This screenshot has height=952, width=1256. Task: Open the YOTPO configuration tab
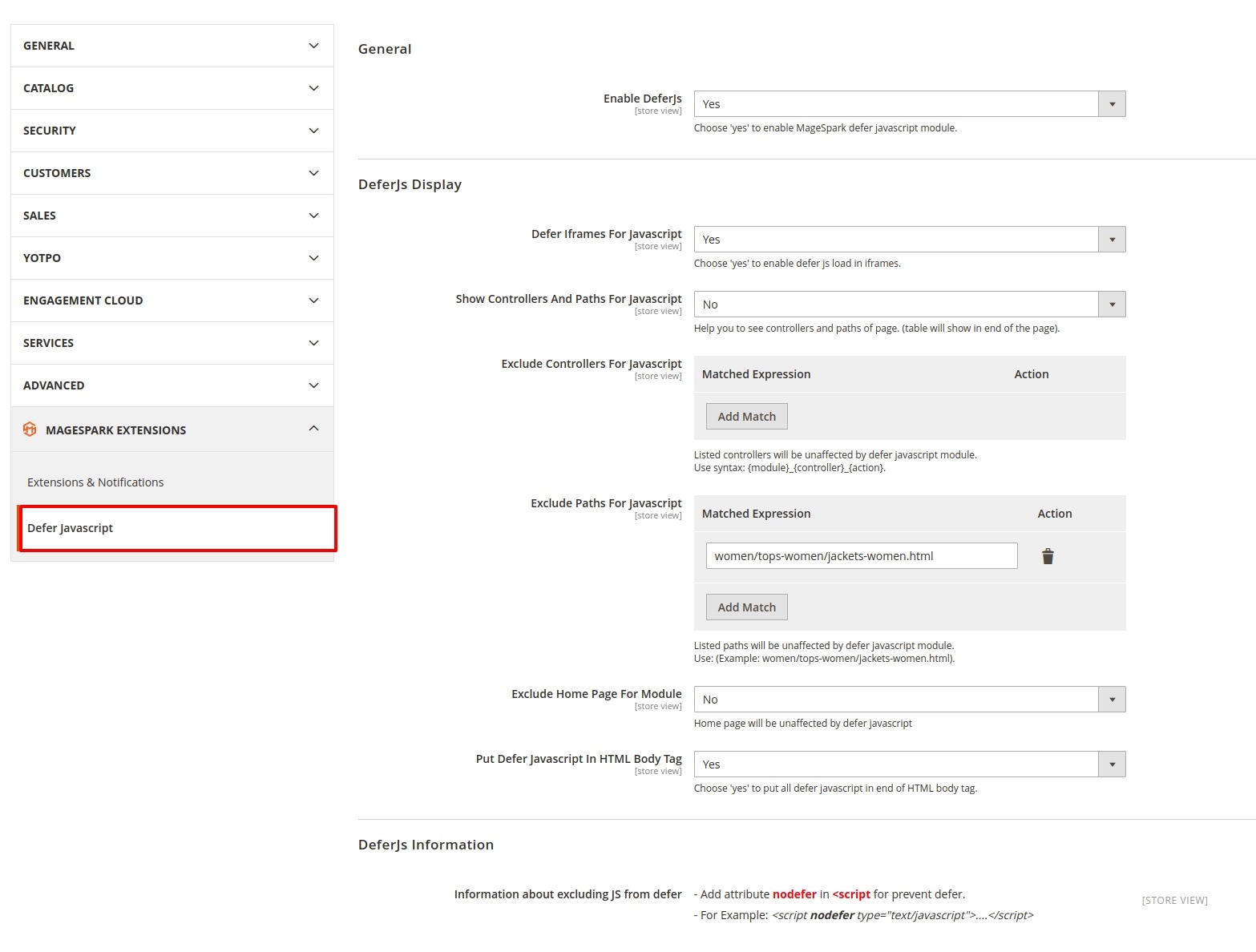click(172, 258)
